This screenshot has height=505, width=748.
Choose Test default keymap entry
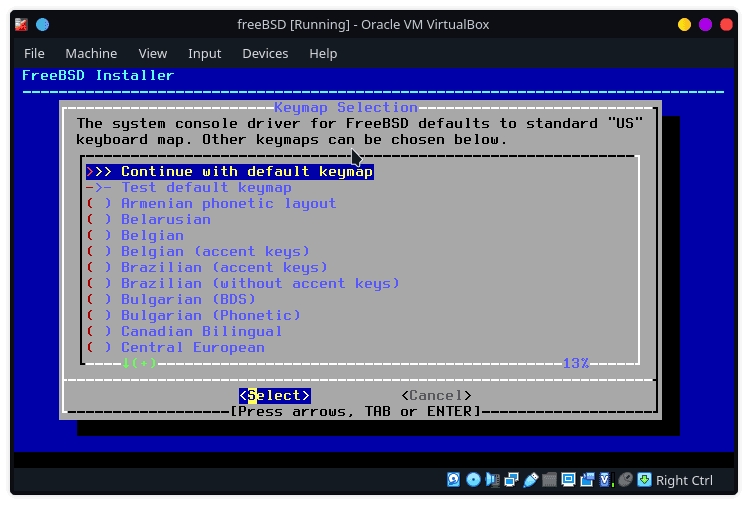[x=189, y=187]
